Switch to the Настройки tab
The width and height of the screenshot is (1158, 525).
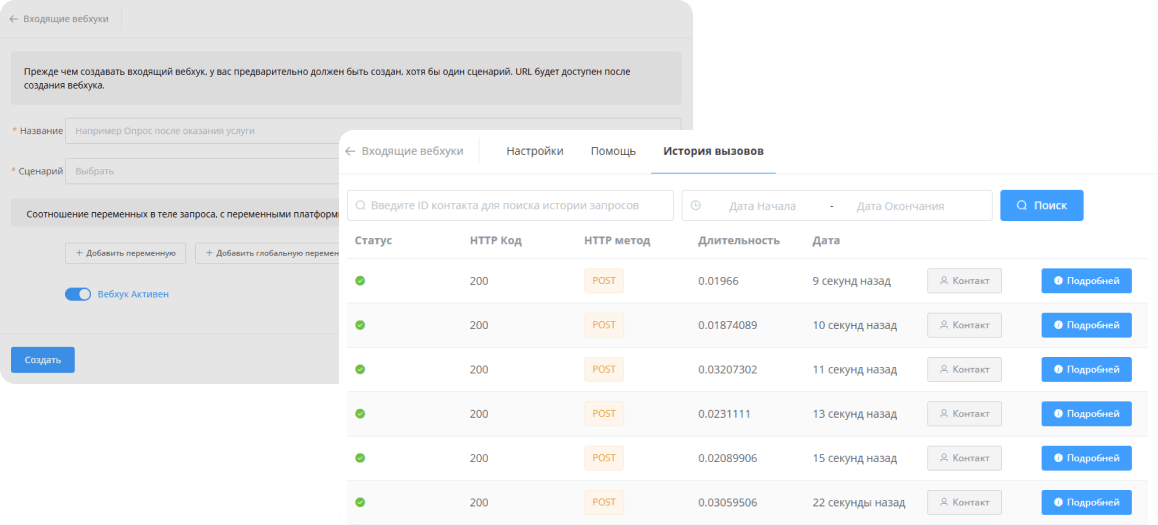click(x=534, y=151)
